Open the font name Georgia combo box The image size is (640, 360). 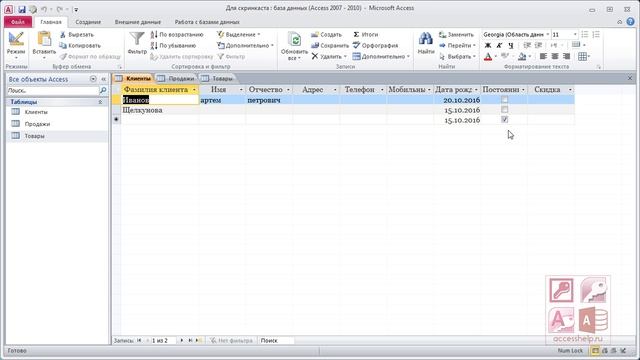pos(516,35)
